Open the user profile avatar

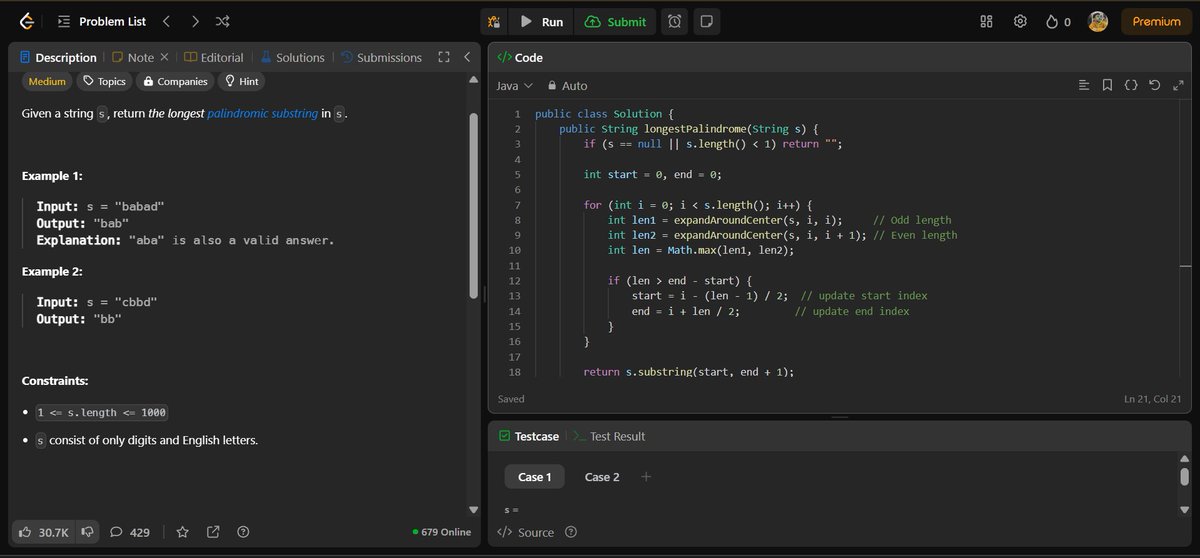point(1098,21)
